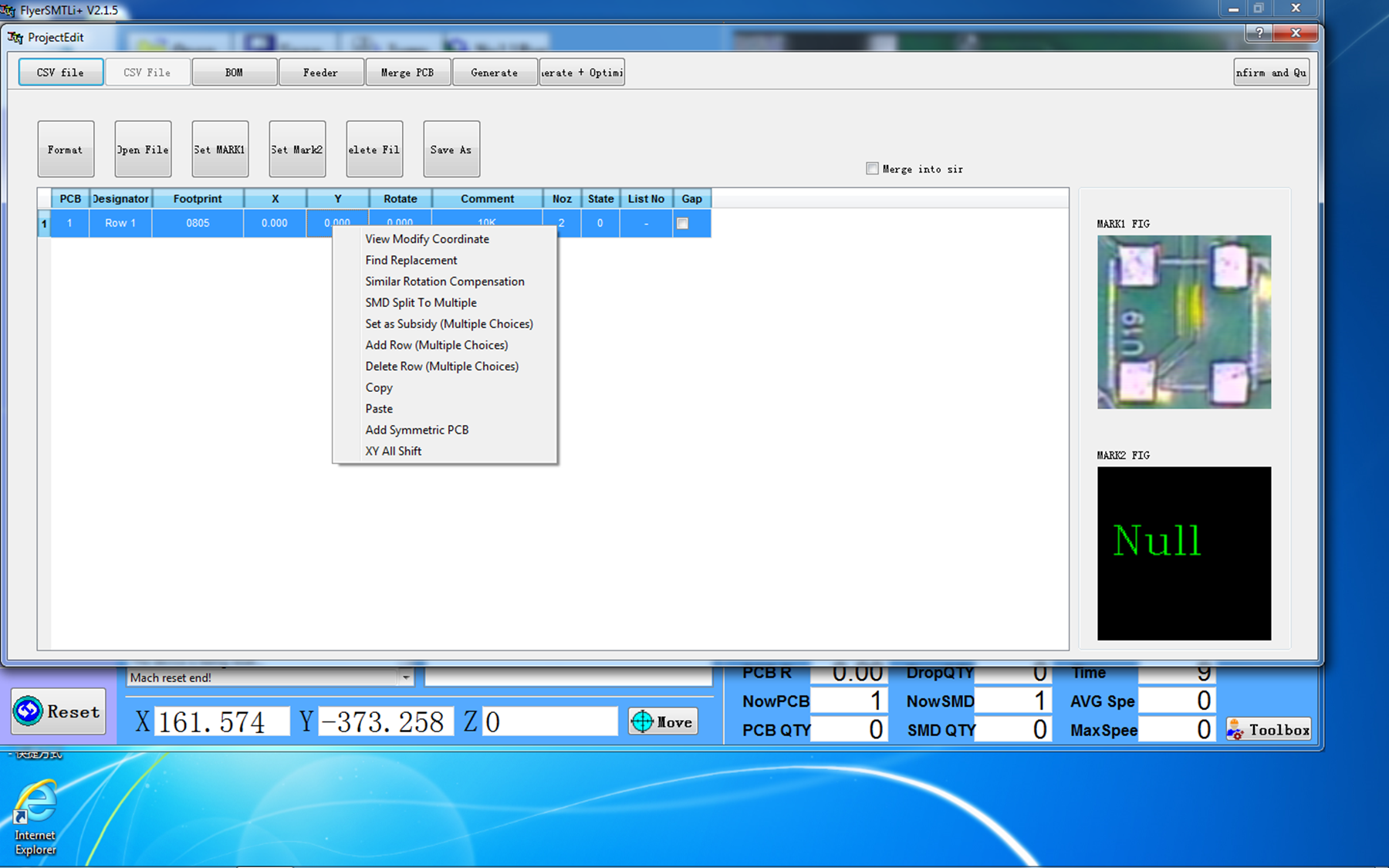
Task: Select SMD Split To Multiple
Action: (421, 302)
